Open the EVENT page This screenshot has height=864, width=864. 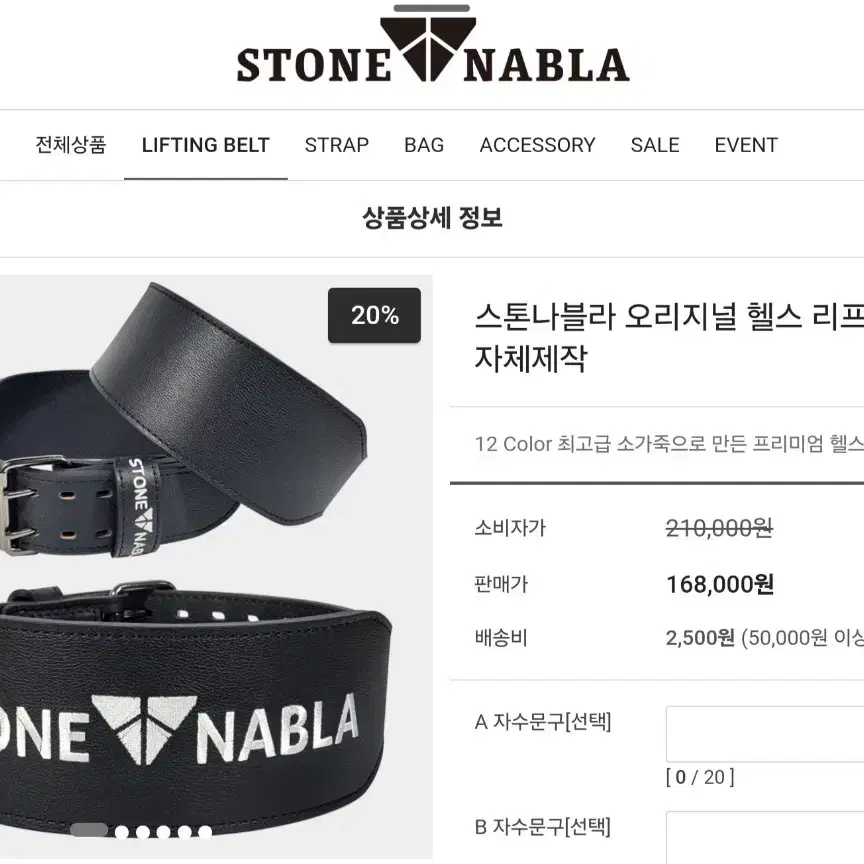[x=746, y=145]
